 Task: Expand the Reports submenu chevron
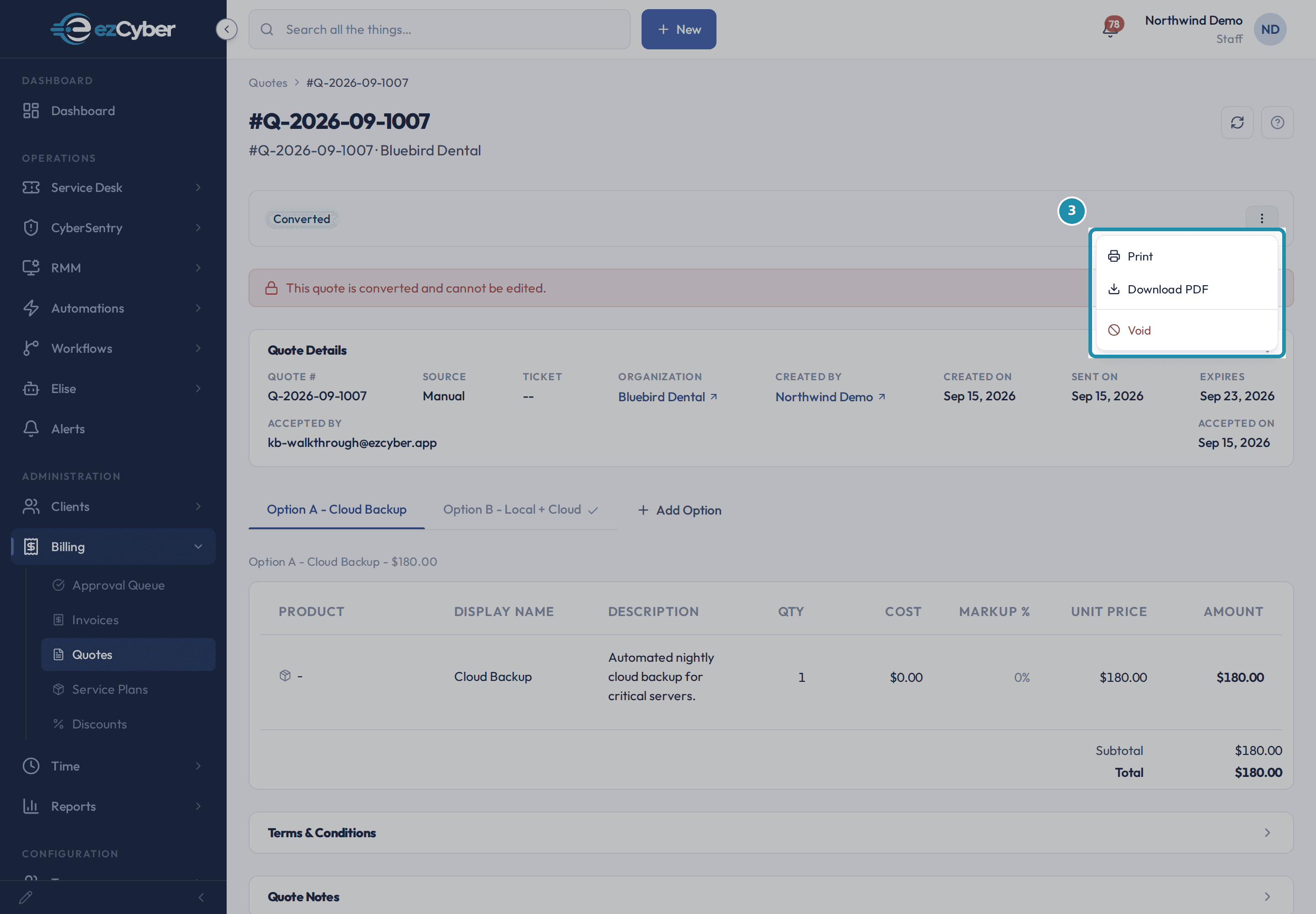coord(198,806)
